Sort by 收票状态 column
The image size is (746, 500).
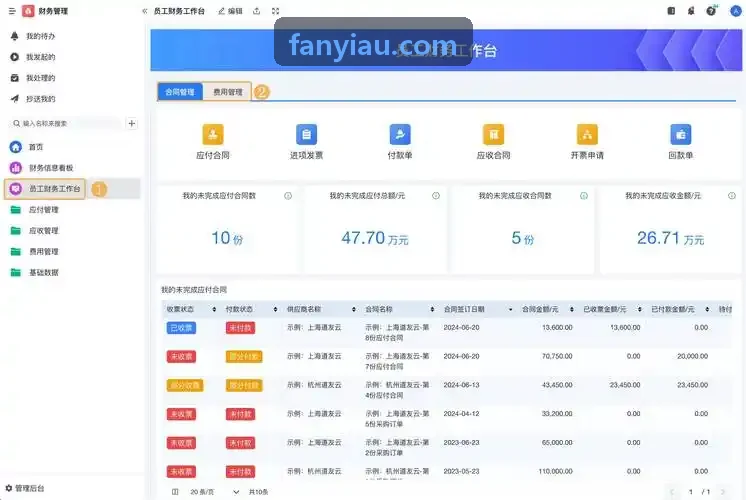coord(214,309)
